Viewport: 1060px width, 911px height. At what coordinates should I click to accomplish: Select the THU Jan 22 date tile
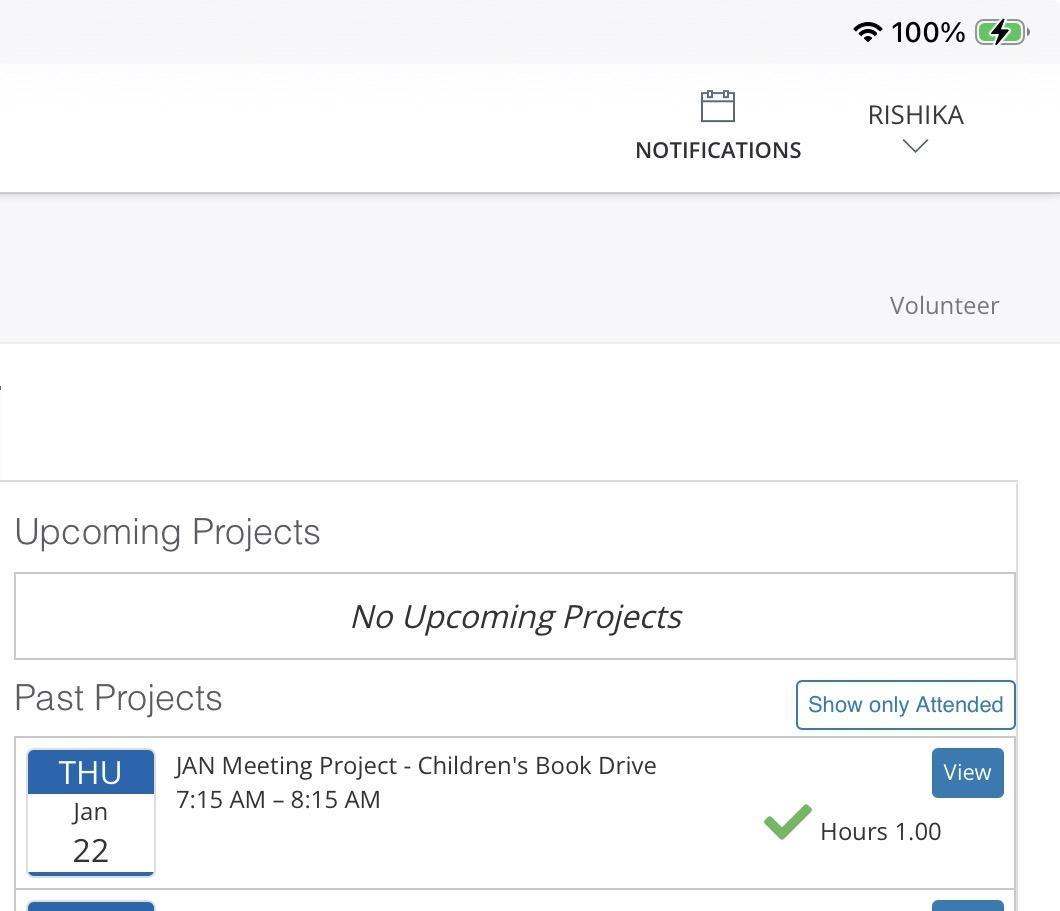click(91, 812)
